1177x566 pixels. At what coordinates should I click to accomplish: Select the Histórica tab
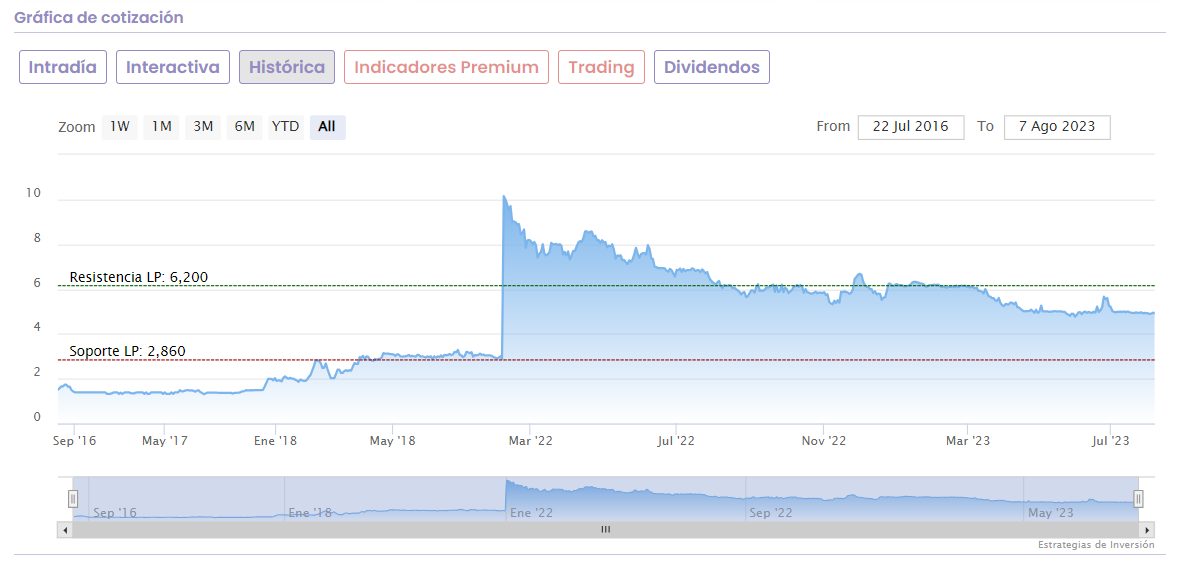(287, 67)
